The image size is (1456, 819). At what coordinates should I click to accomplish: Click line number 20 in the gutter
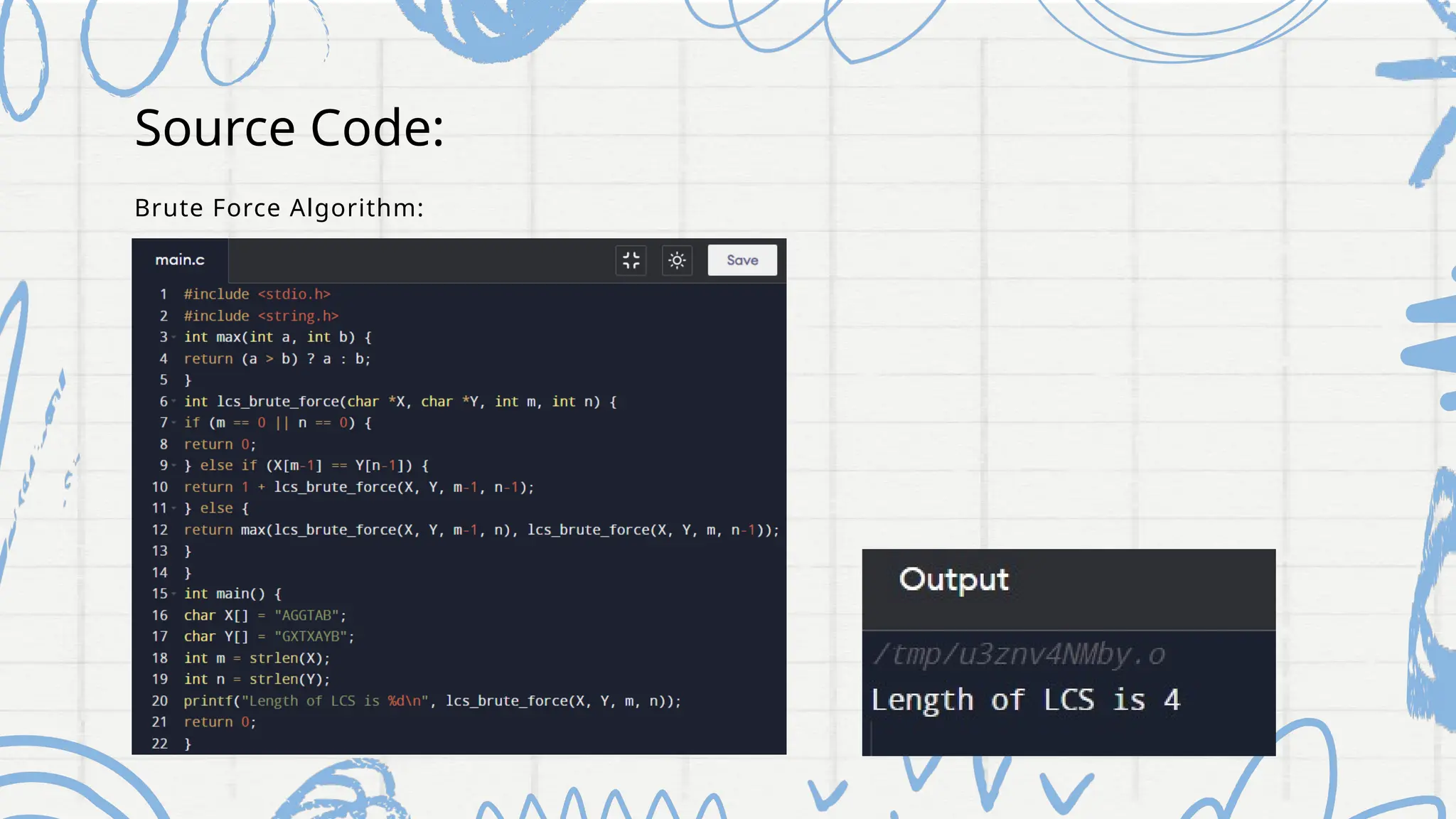pyautogui.click(x=160, y=701)
